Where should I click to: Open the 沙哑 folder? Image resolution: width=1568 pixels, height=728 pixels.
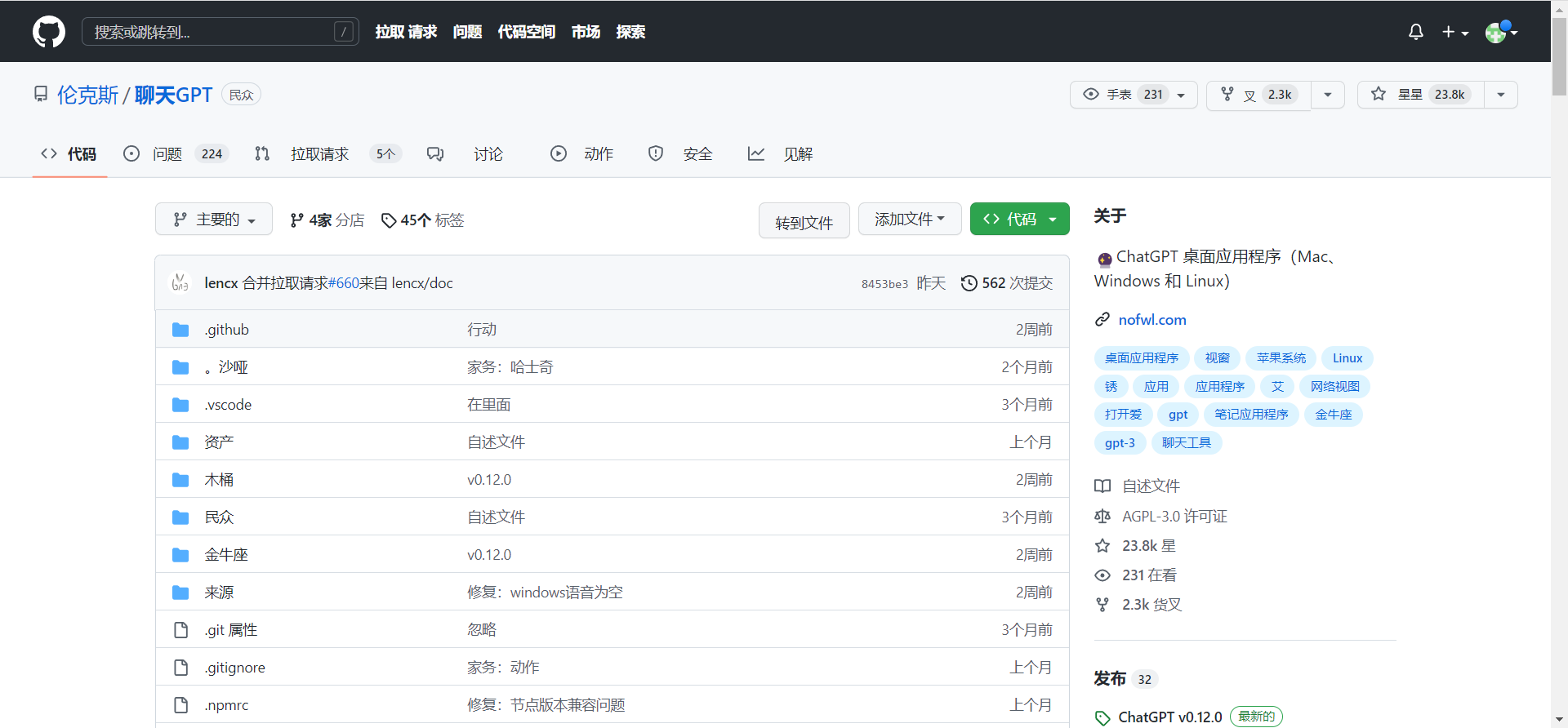pyautogui.click(x=226, y=367)
